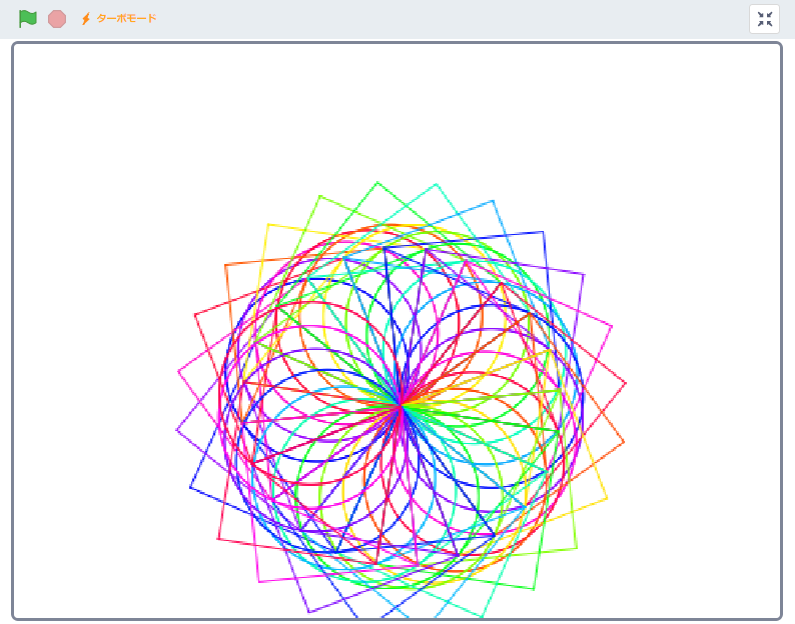Click the dark blue square corner at upper right
The width and height of the screenshot is (795, 624).
click(543, 232)
